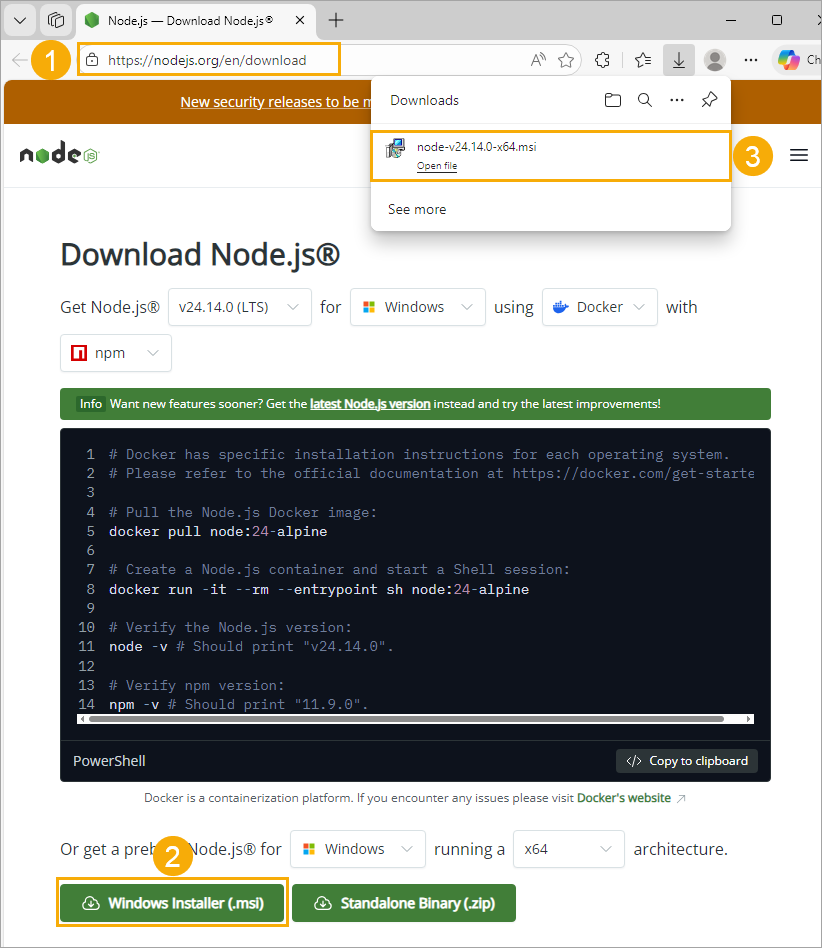This screenshot has height=948, width=822.
Task: Click the code block horizontal scrollbar
Action: (x=406, y=719)
